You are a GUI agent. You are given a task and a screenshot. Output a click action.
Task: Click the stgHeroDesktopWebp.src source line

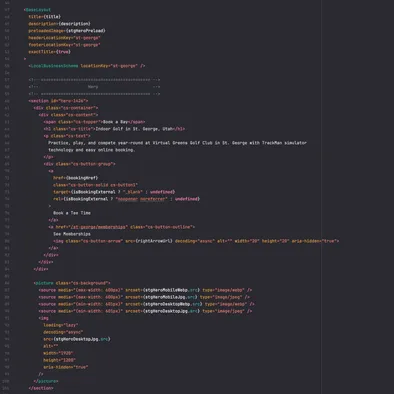146,304
